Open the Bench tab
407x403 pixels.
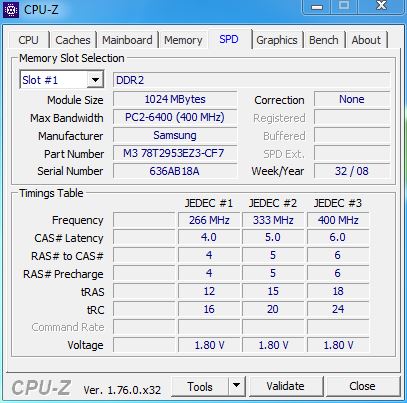323,40
